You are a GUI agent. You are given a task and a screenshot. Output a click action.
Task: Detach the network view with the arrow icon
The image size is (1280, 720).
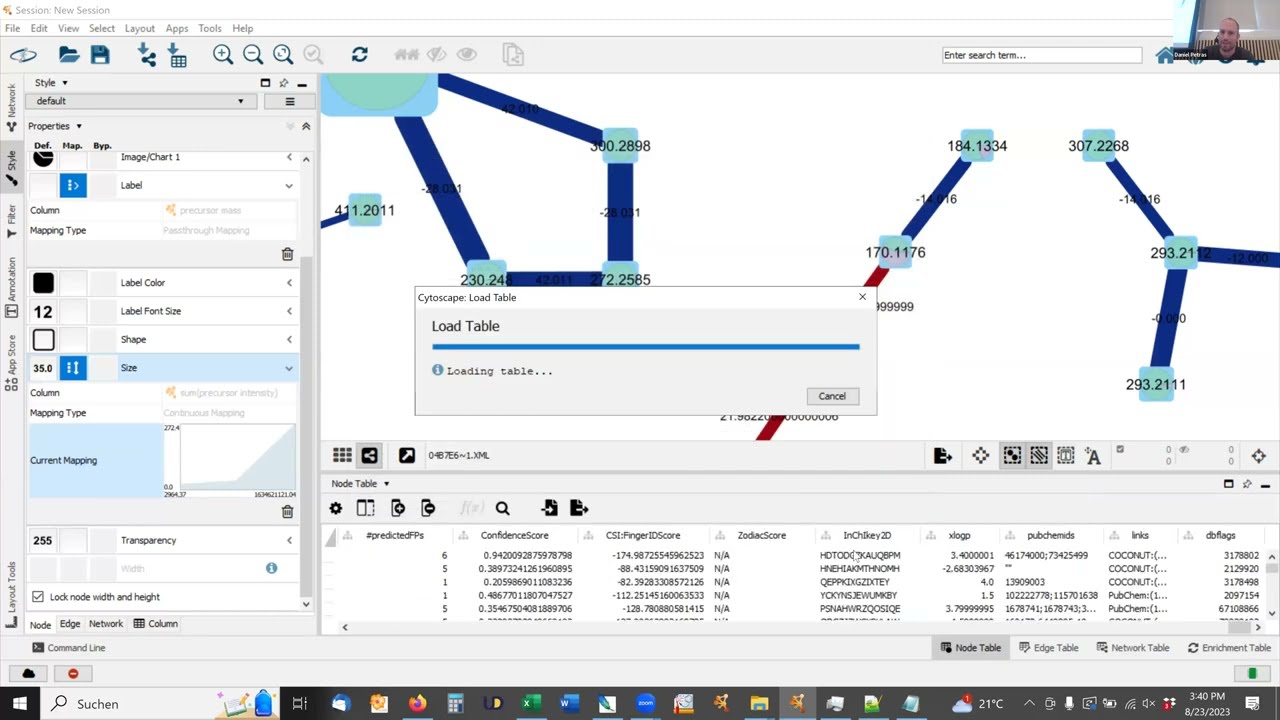(407, 456)
